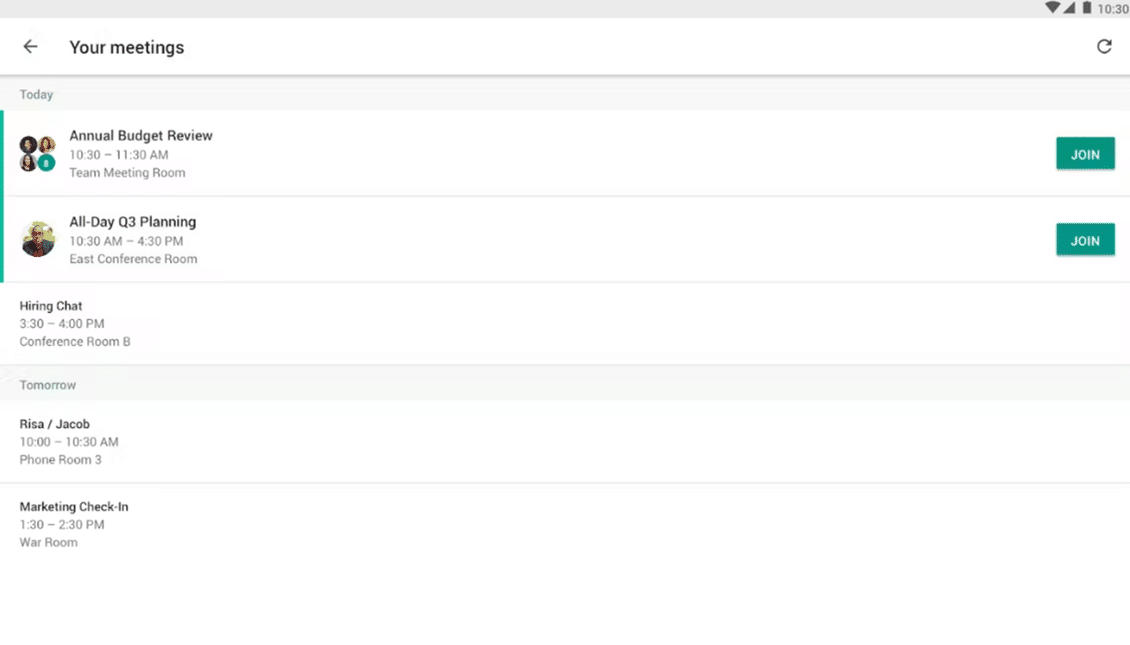Tap the Wi-Fi status icon
Viewport: 1130px width, 645px height.
coord(1052,8)
